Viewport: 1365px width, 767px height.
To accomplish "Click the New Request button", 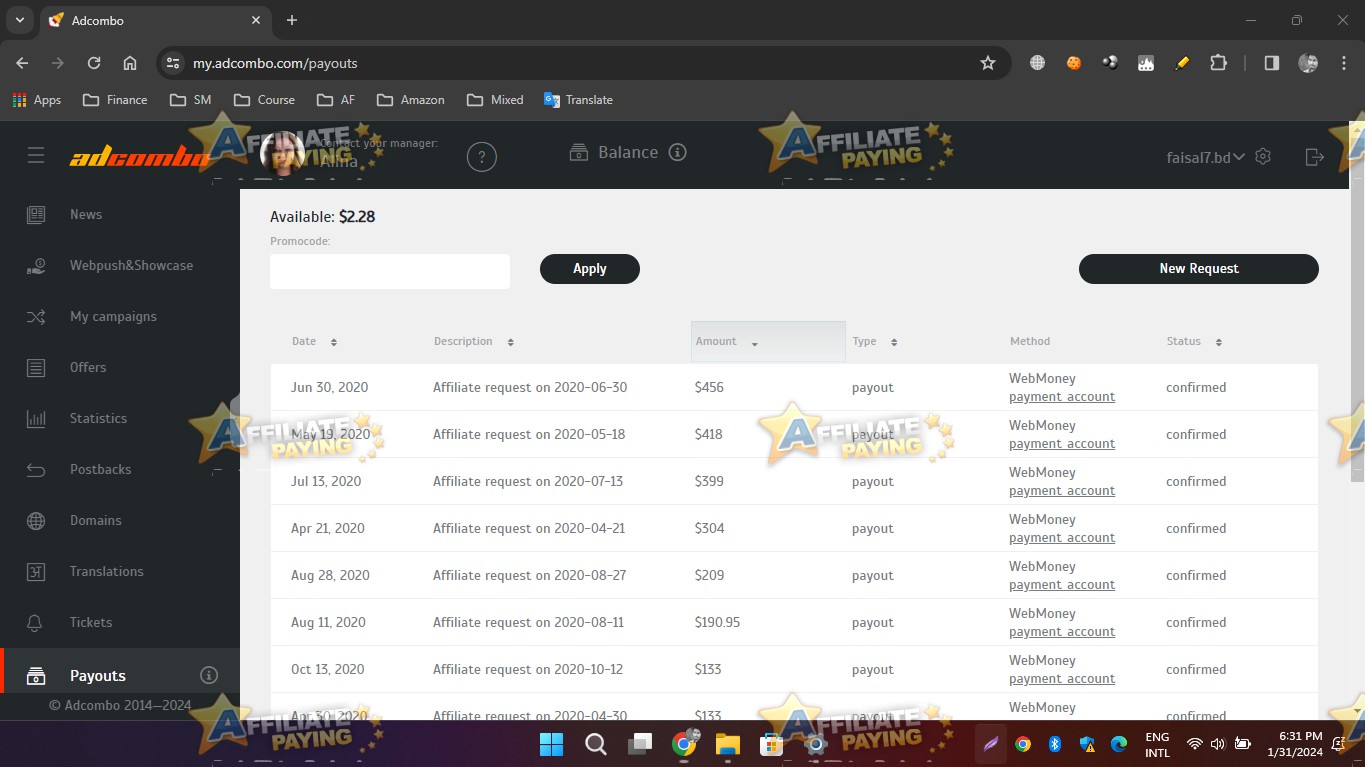I will pyautogui.click(x=1199, y=269).
